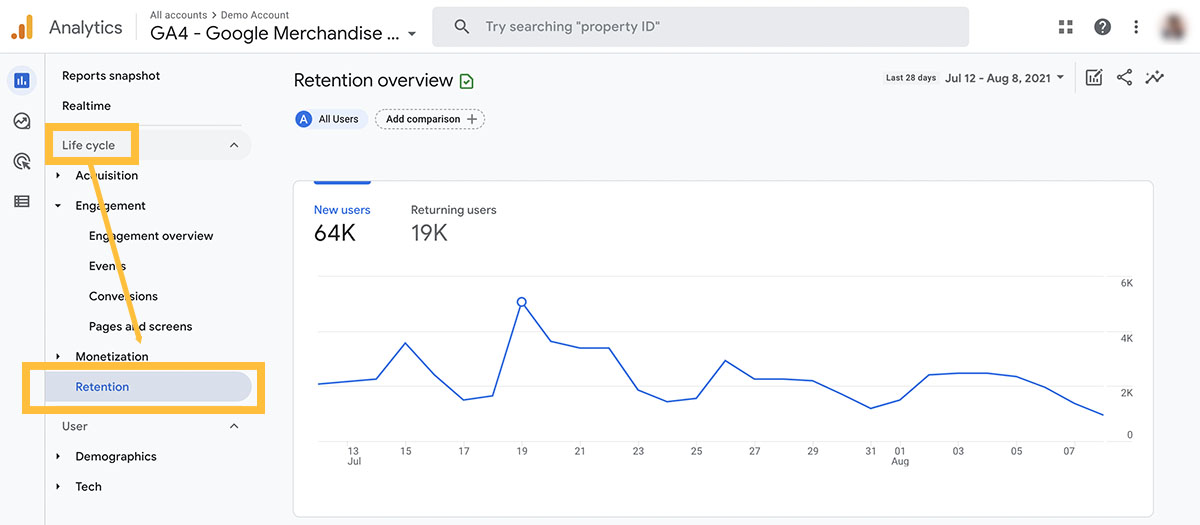Open the Reports icon in left rail

[x=22, y=80]
